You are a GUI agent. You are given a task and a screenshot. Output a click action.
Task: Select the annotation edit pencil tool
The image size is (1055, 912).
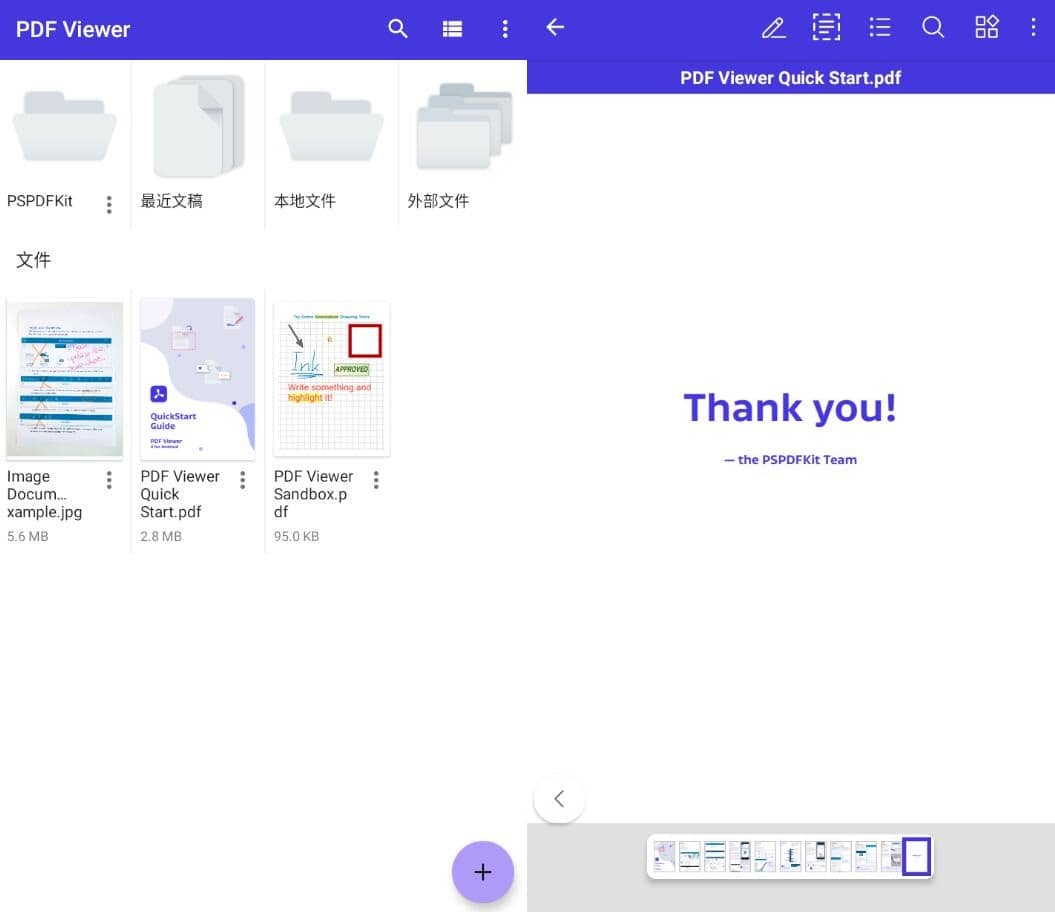point(773,28)
